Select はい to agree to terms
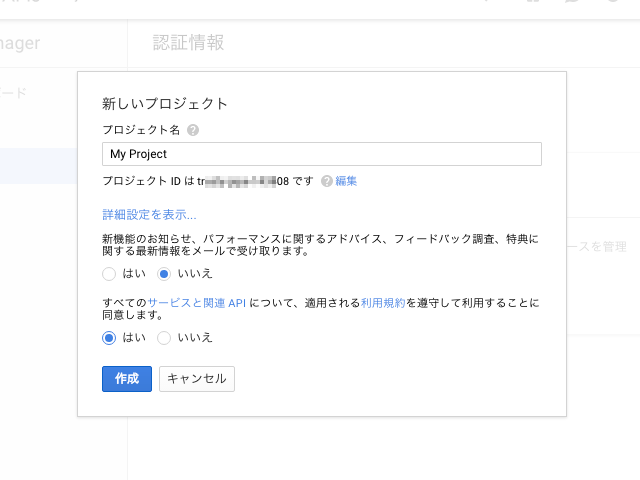Screen dimensions: 640x480 (x=109, y=338)
